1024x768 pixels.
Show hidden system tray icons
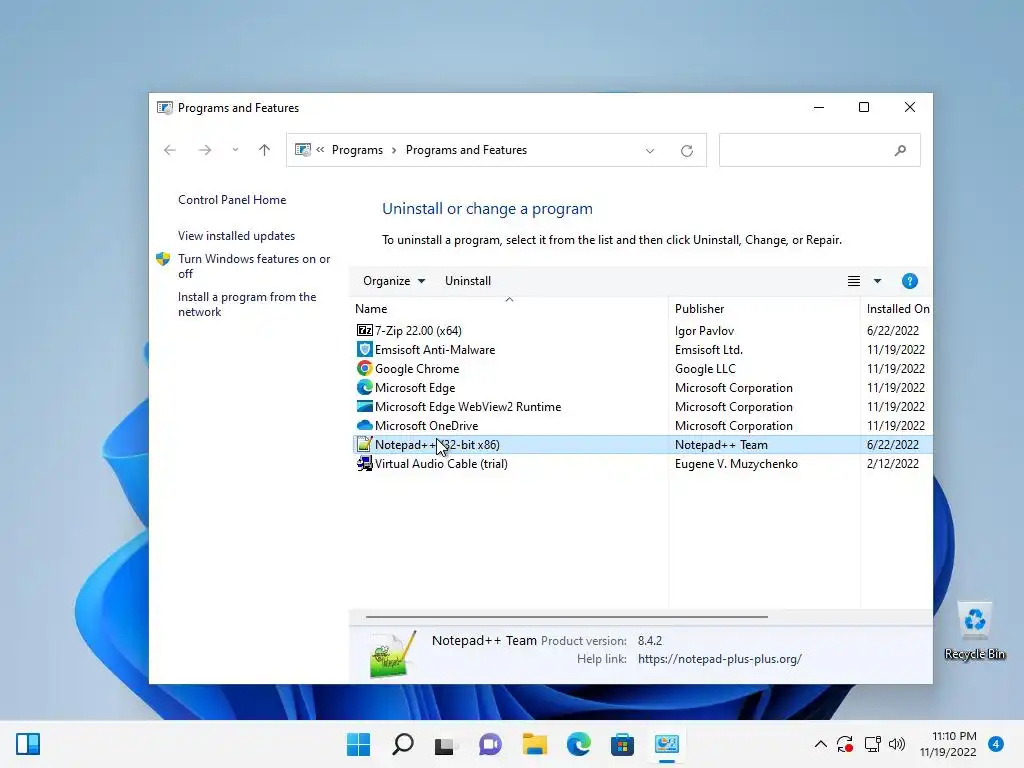[x=821, y=744]
